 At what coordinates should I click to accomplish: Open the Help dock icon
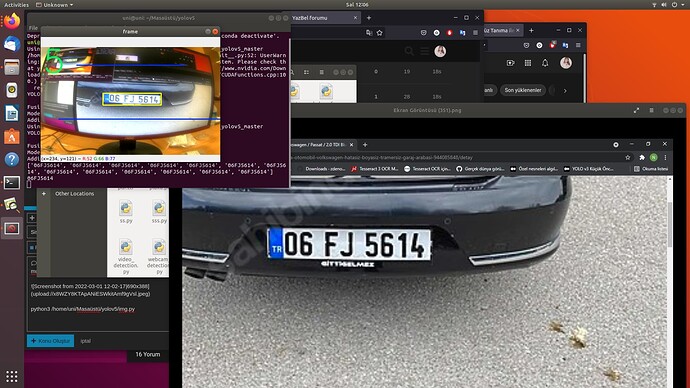click(12, 159)
